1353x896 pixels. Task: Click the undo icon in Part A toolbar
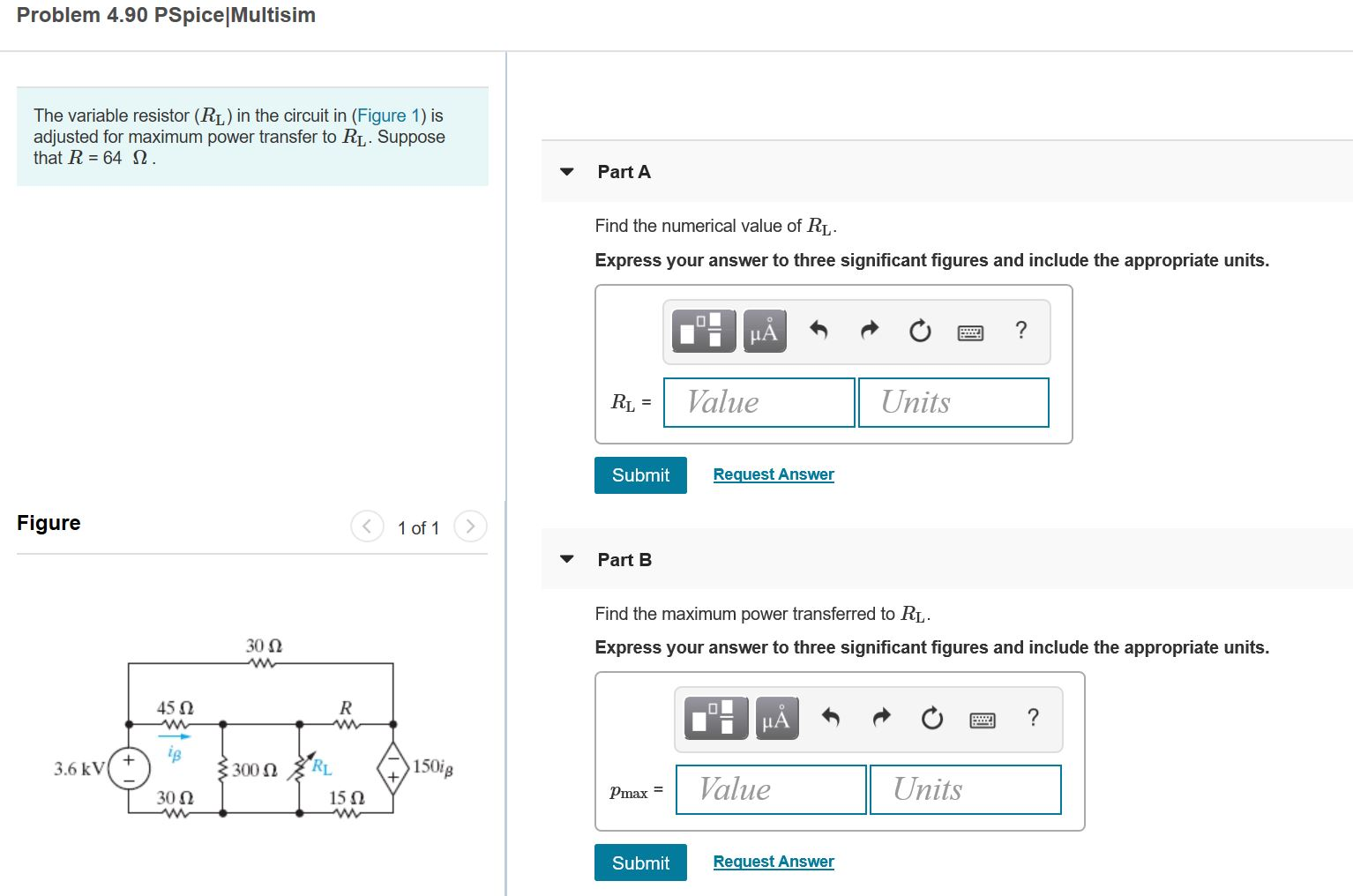819,331
